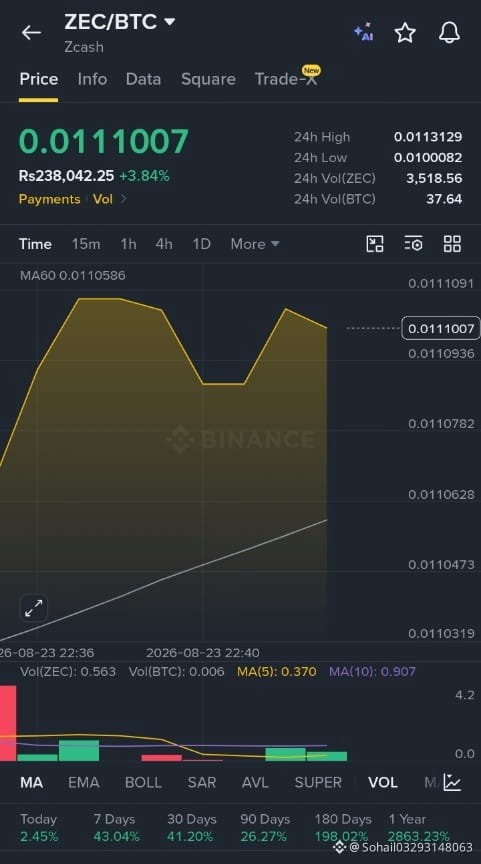Tap the 24h Low value 0.0100082
481x864 pixels.
[x=428, y=158]
